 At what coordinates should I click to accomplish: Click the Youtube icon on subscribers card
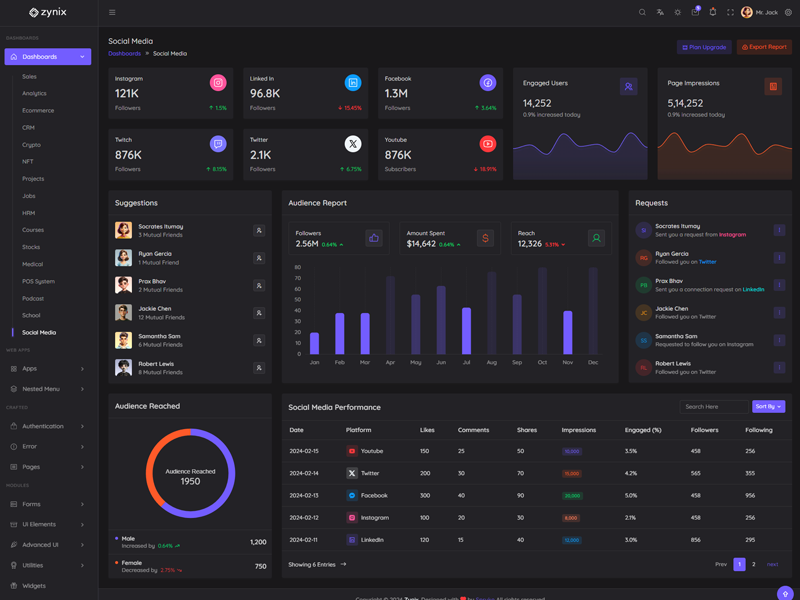[x=487, y=144]
